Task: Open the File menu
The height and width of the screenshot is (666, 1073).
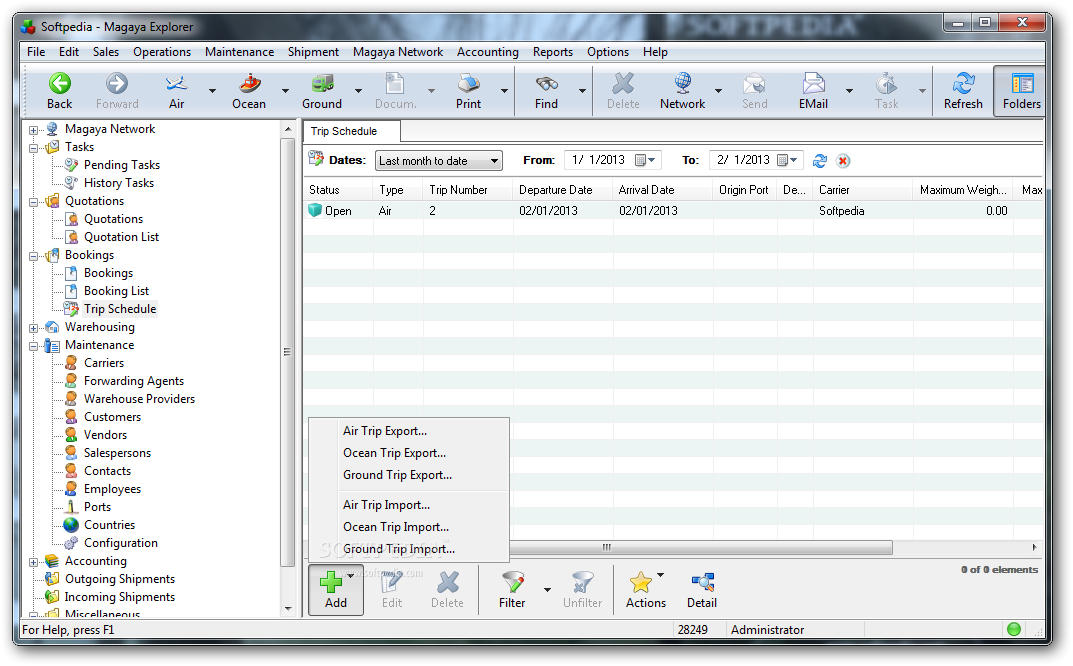Action: (36, 52)
